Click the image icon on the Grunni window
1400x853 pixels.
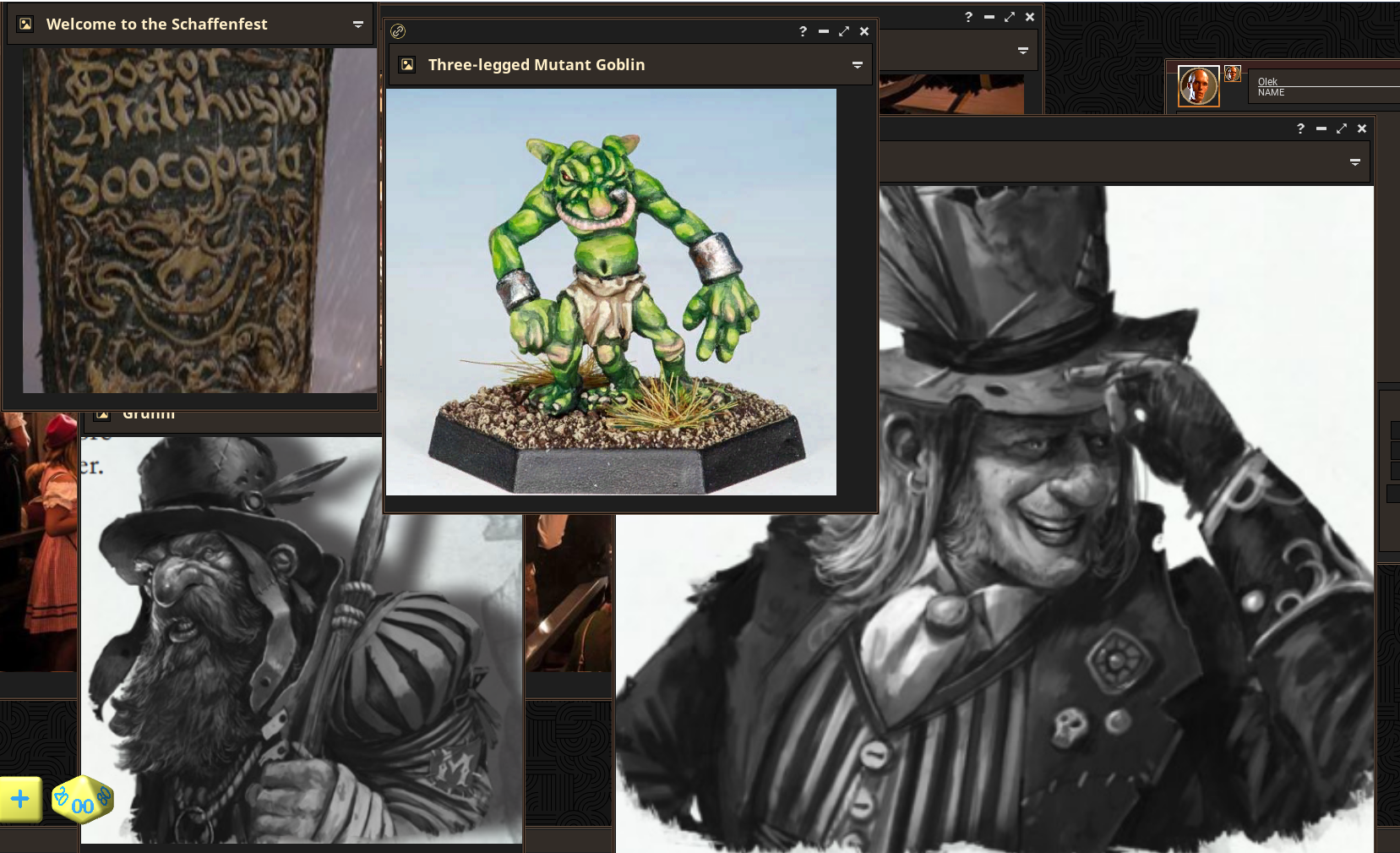point(102,414)
